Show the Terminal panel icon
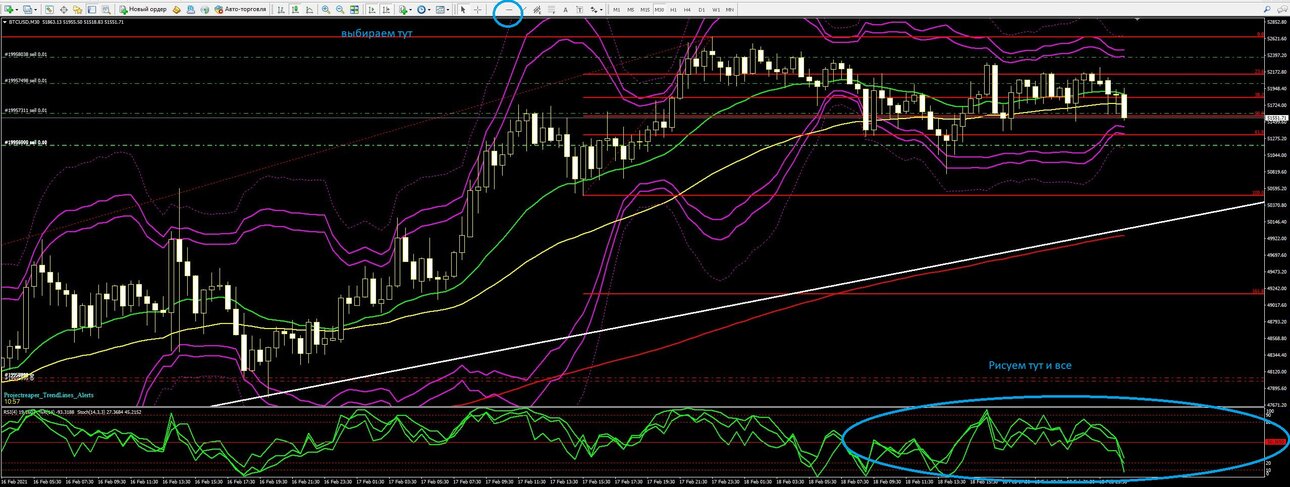 (92, 9)
